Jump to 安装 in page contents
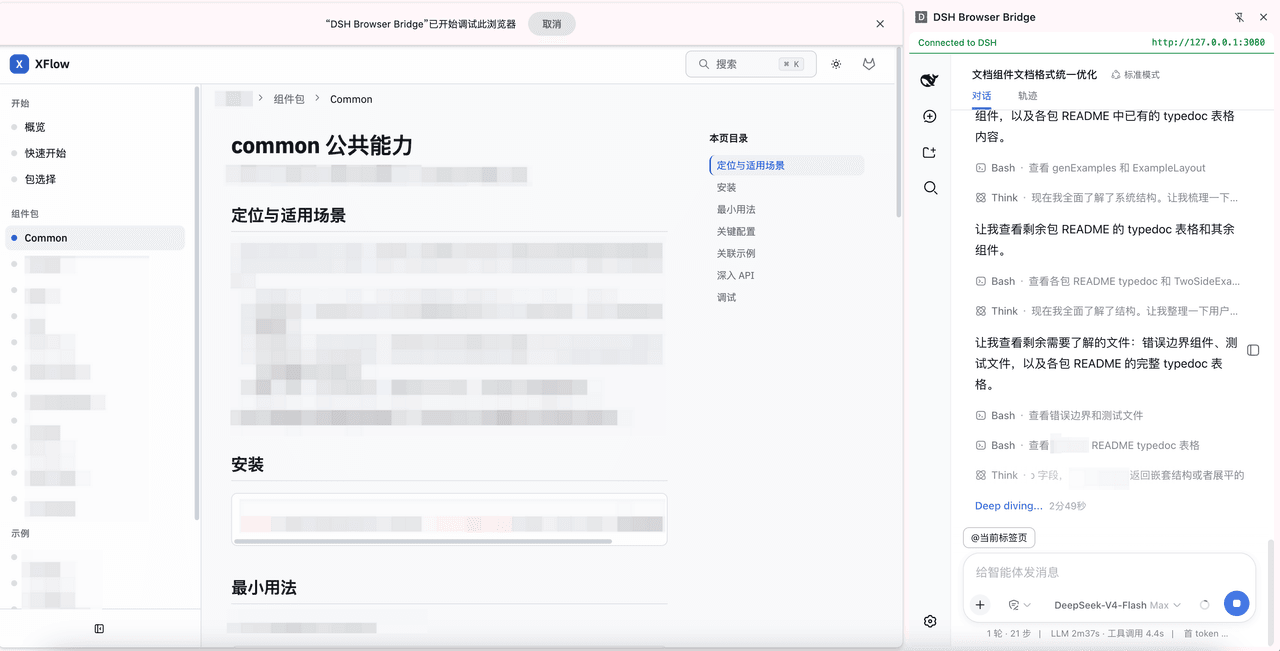1280x651 pixels. pos(726,187)
